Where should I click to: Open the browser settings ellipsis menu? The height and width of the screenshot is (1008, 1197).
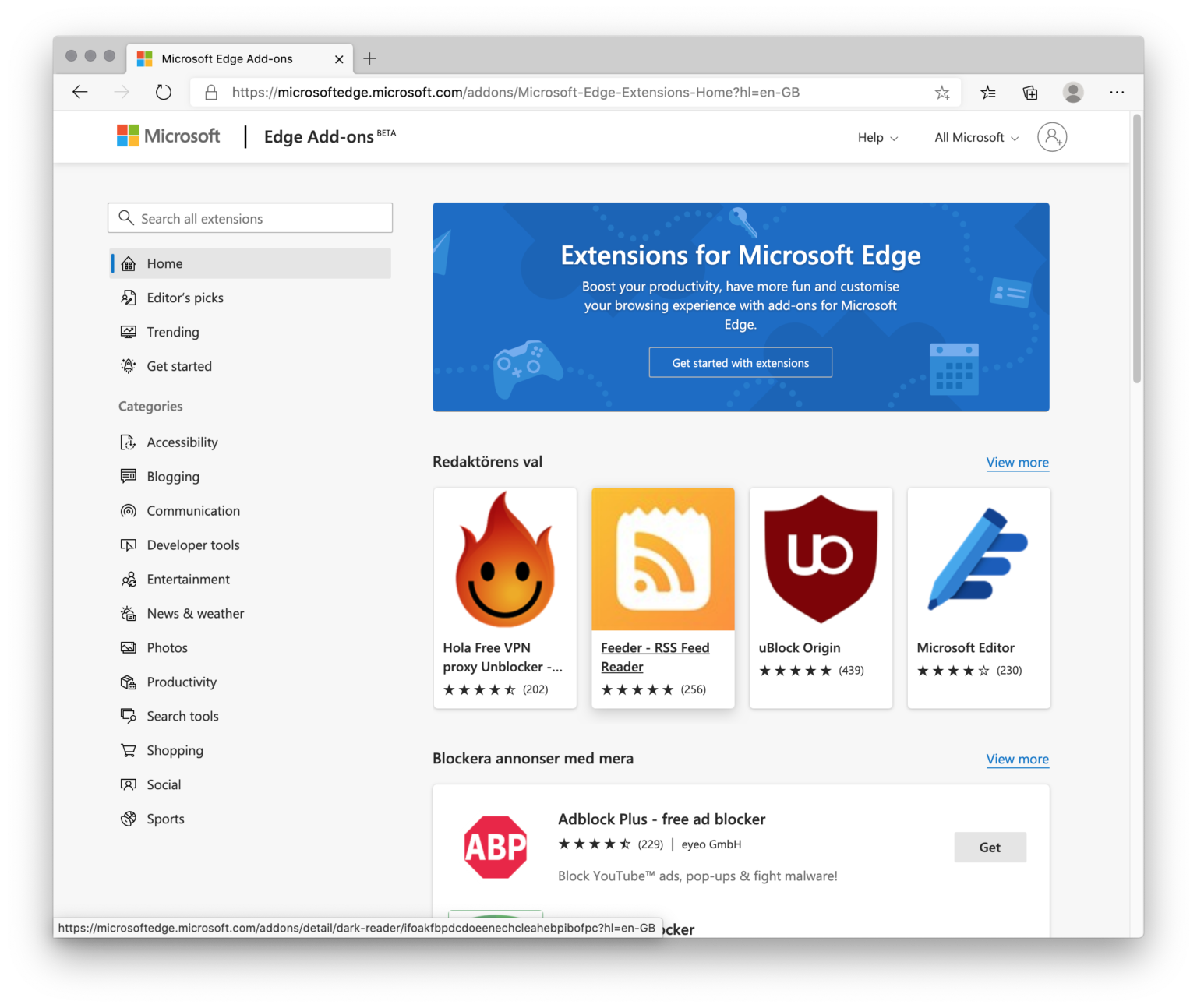1117,92
